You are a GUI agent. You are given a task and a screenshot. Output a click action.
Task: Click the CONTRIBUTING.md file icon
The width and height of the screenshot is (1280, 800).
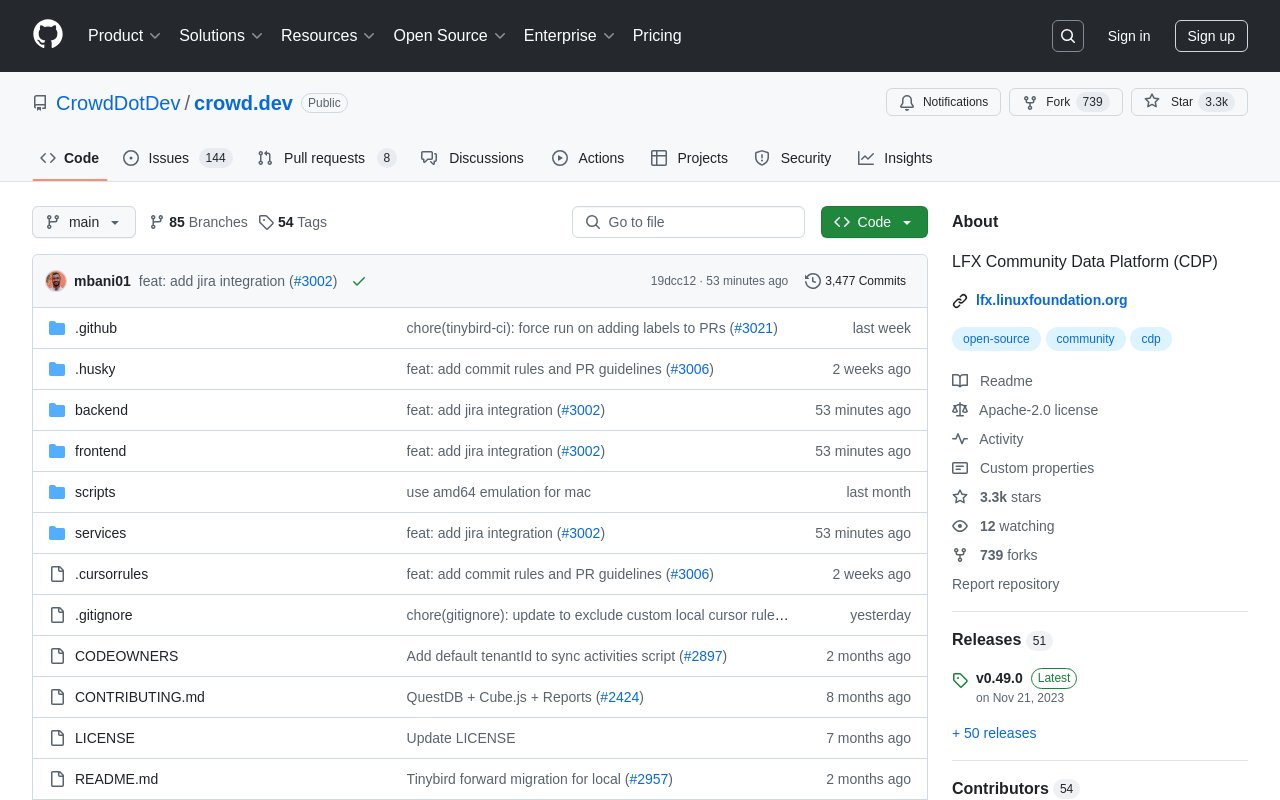[57, 697]
